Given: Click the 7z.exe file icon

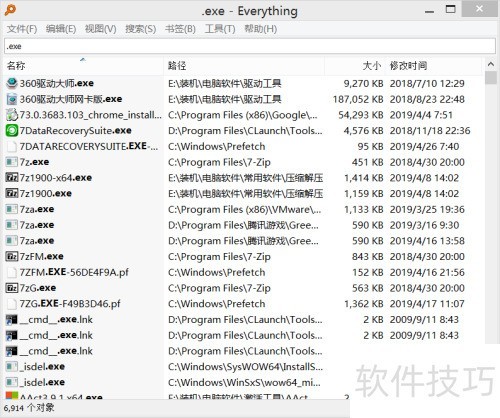Looking at the screenshot, I should [12, 162].
